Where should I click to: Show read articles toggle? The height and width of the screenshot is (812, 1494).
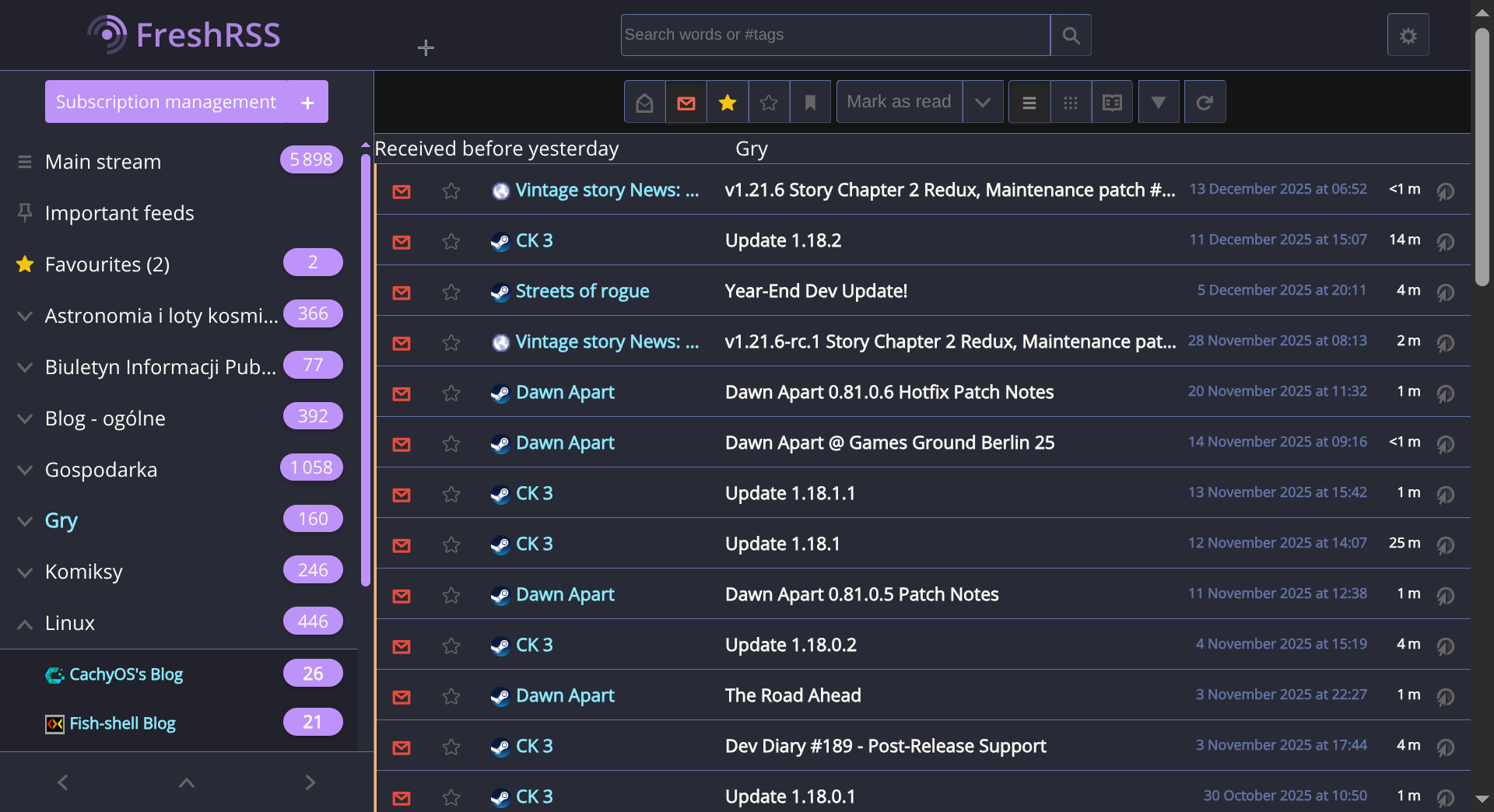click(x=644, y=102)
